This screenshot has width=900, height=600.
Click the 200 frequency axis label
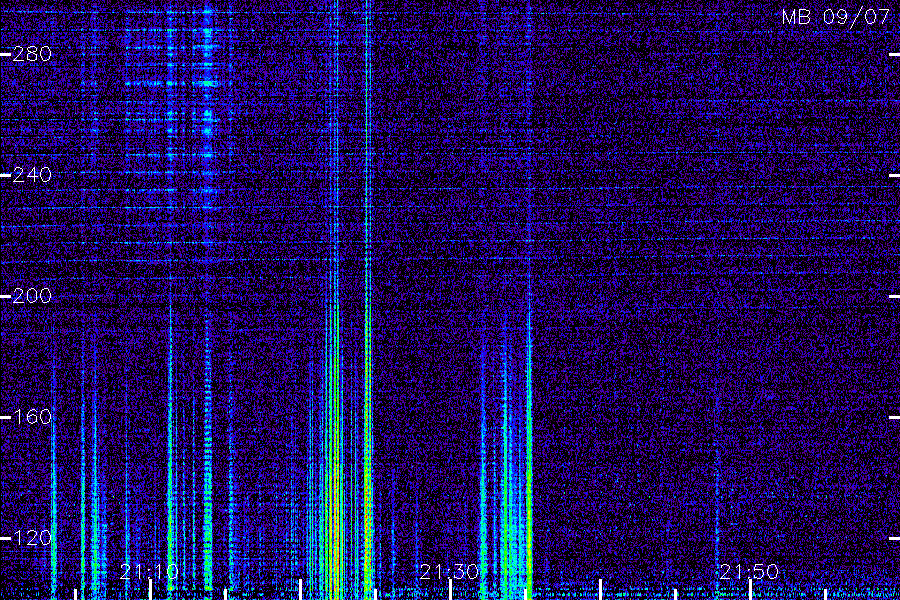click(32, 296)
